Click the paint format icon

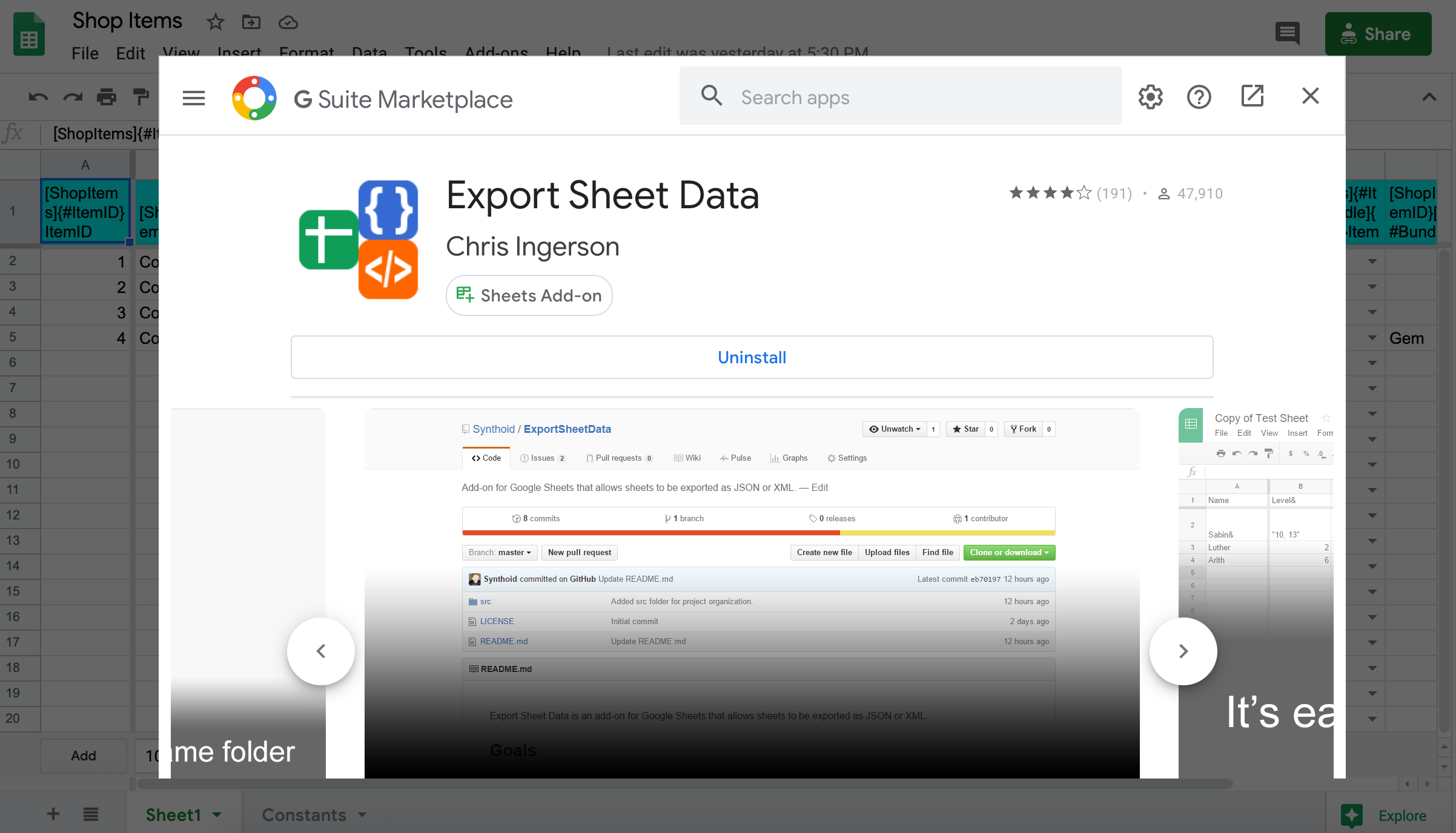click(x=141, y=97)
